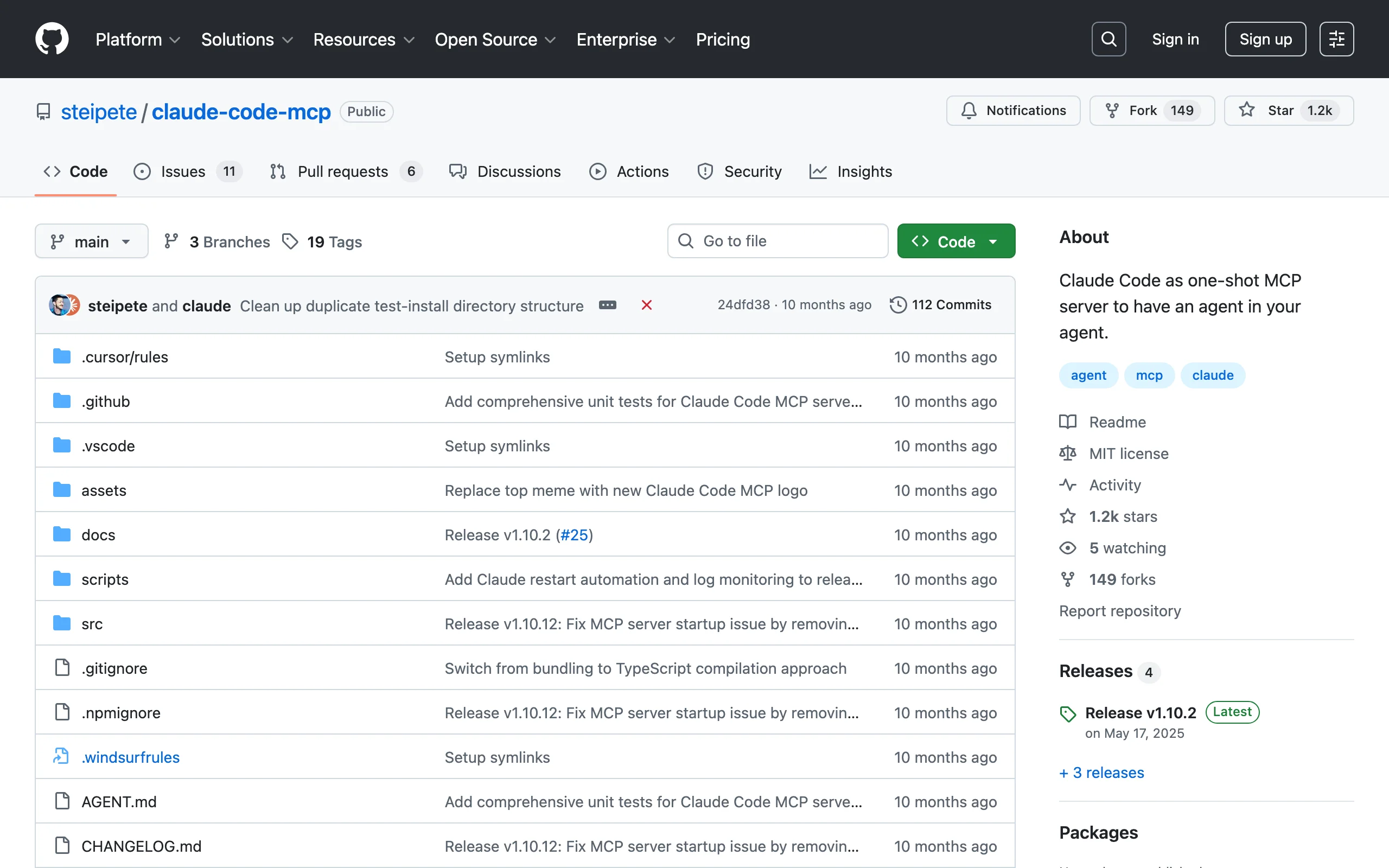Click the Sign up button
The height and width of the screenshot is (868, 1389).
coord(1265,39)
